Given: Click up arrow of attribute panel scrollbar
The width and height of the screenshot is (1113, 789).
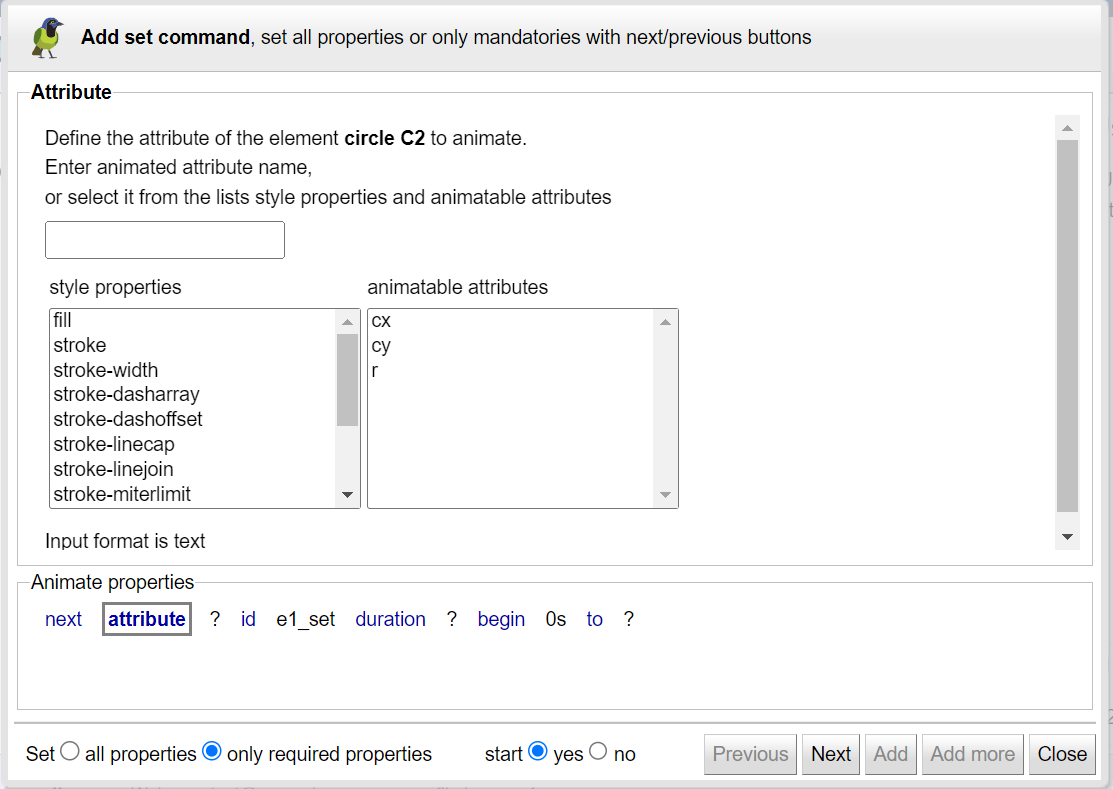Looking at the screenshot, I should click(x=1067, y=128).
